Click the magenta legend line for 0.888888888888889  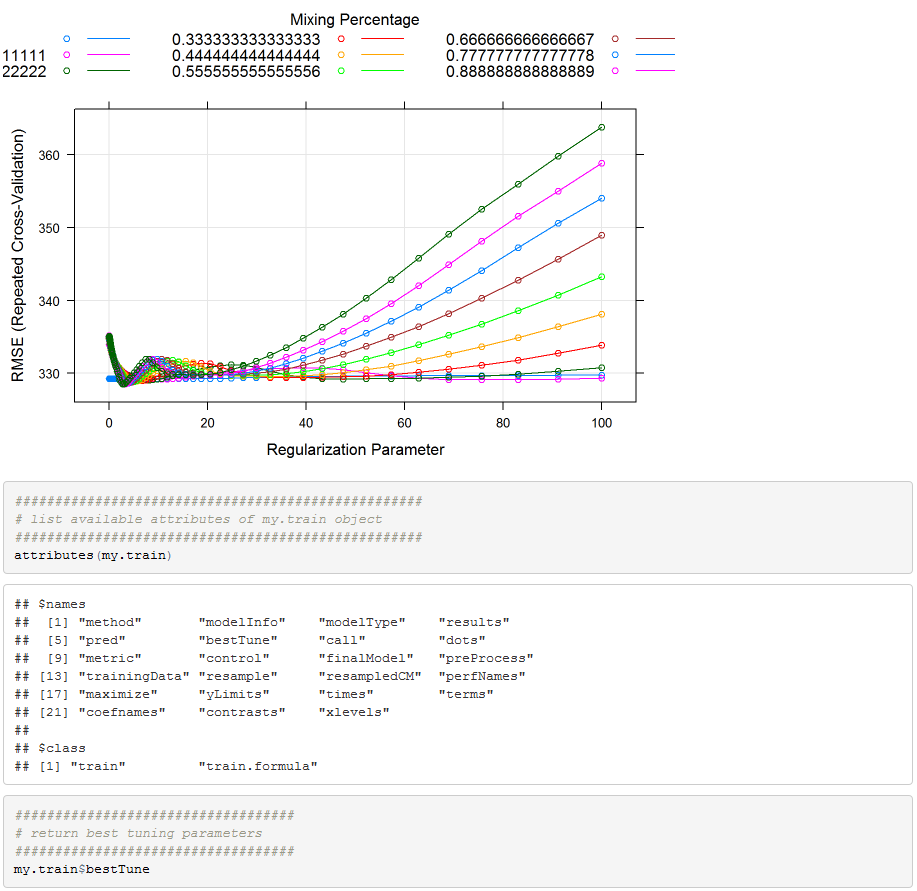pos(655,71)
